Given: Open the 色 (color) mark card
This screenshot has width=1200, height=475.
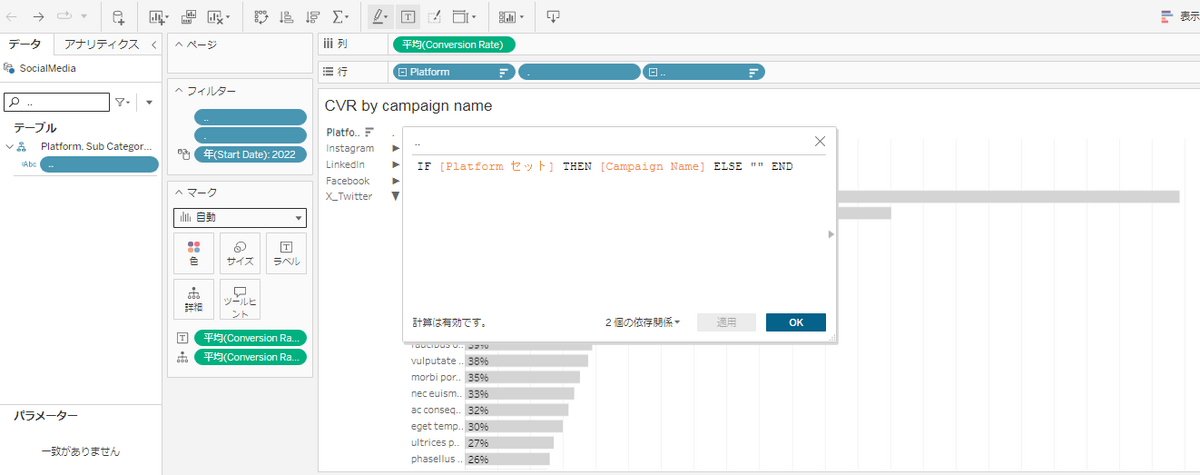Looking at the screenshot, I should 193,253.
